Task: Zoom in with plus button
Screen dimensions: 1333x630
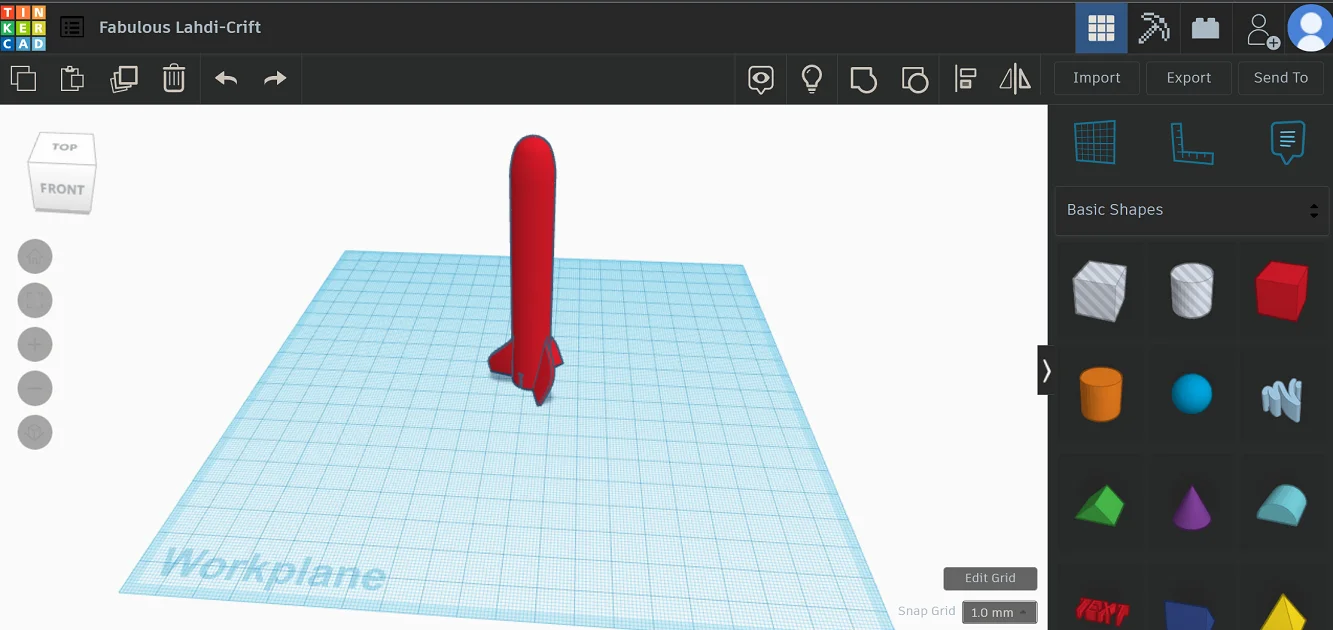Action: coord(35,345)
